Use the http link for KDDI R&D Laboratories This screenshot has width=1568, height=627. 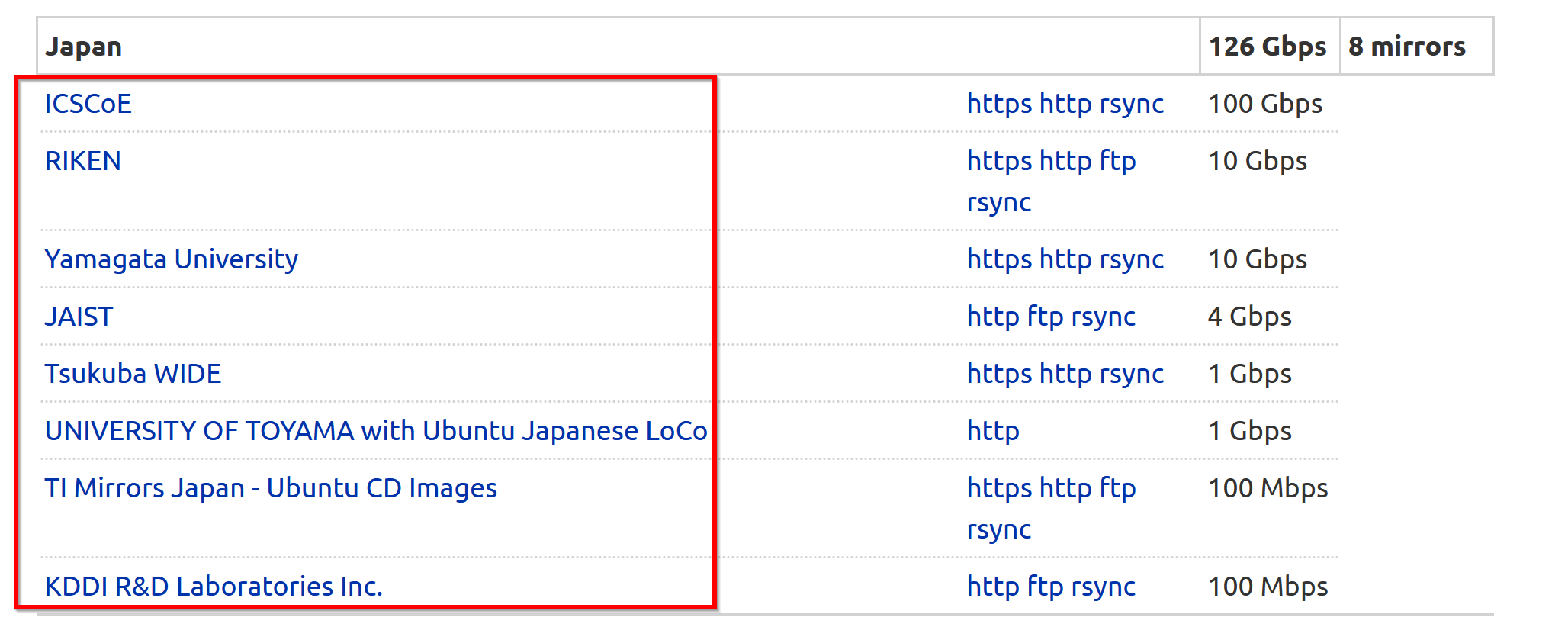[993, 587]
